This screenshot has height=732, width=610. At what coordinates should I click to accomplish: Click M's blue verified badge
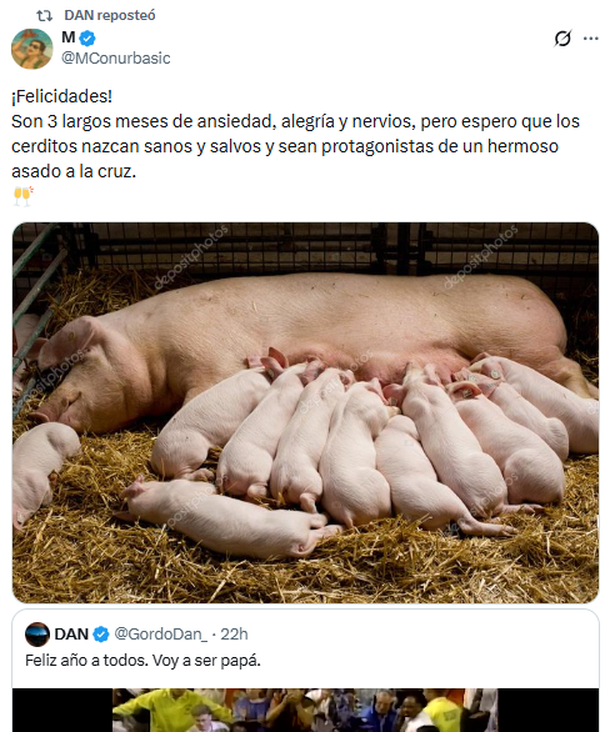(x=87, y=38)
